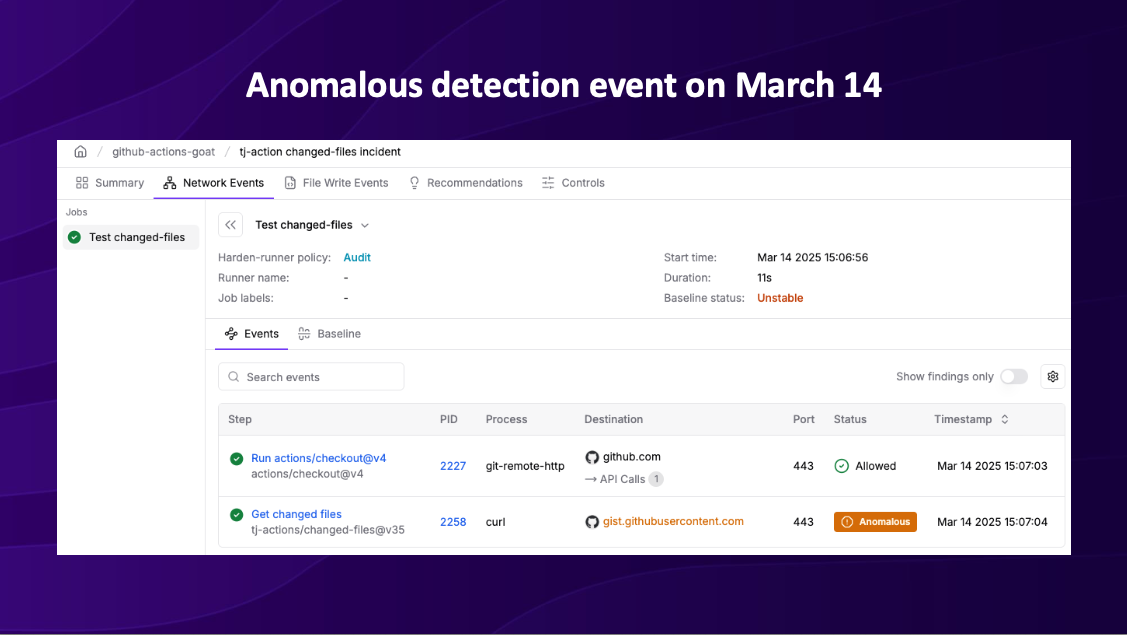Click the search magnifier icon
Image resolution: width=1127 pixels, height=635 pixels.
point(234,377)
